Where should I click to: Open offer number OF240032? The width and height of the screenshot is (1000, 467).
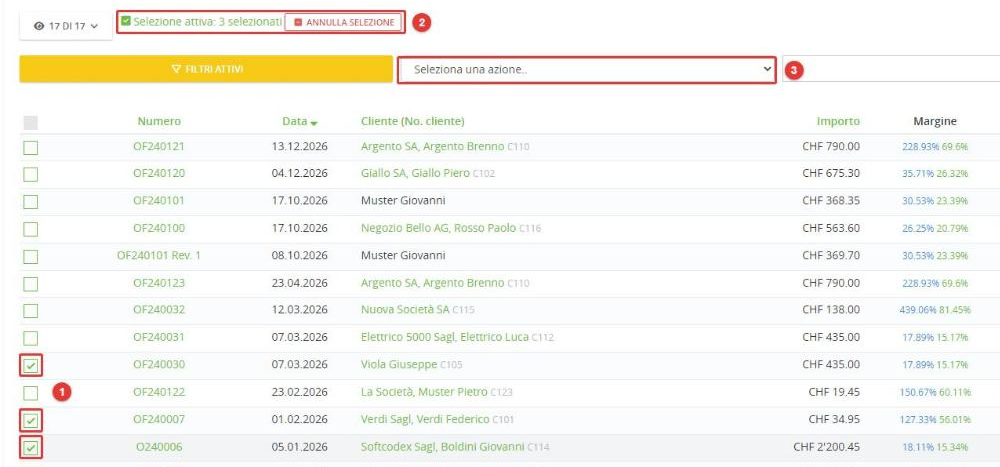[x=159, y=309]
